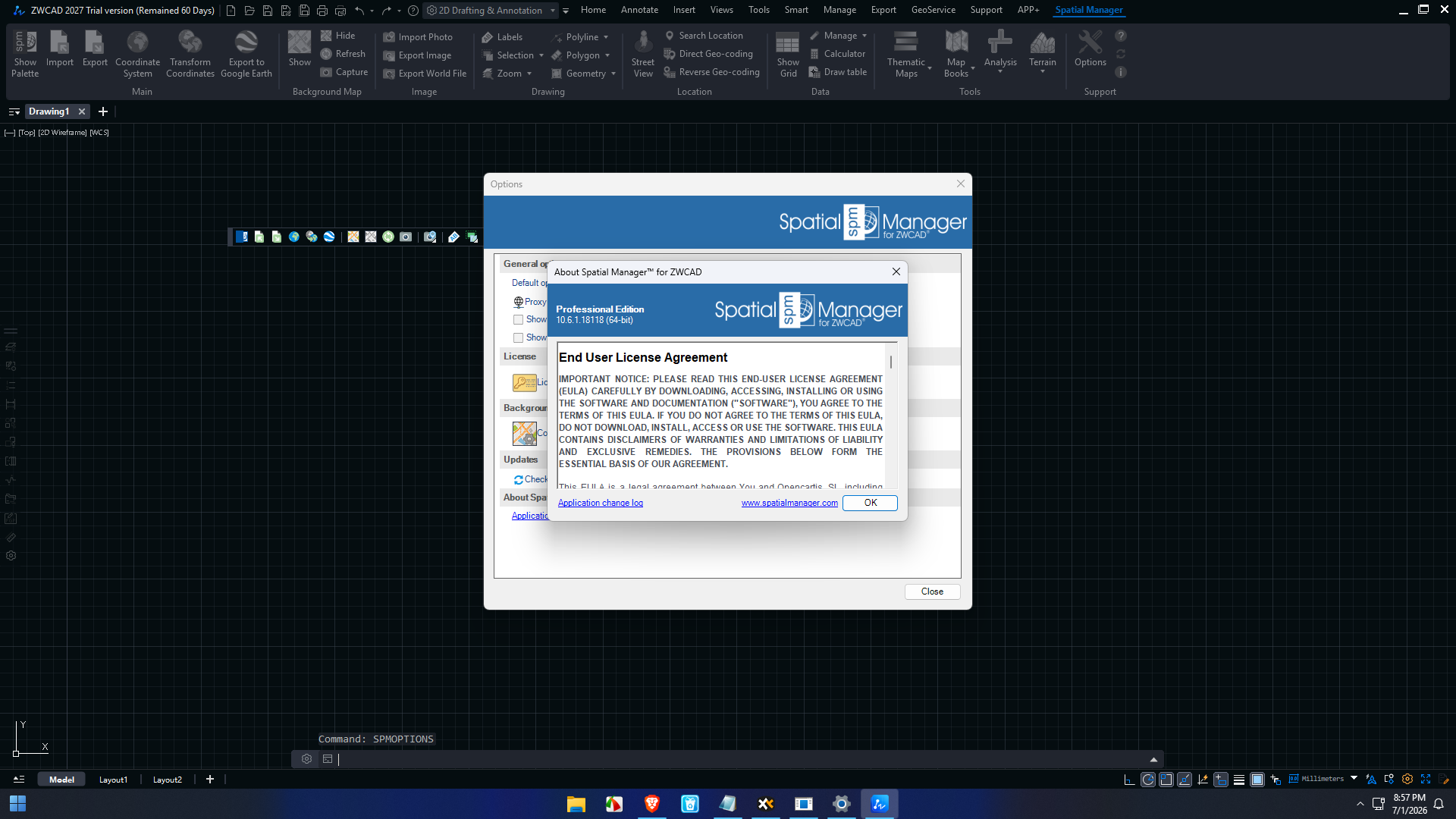
Task: Click Export World File
Action: (x=425, y=74)
